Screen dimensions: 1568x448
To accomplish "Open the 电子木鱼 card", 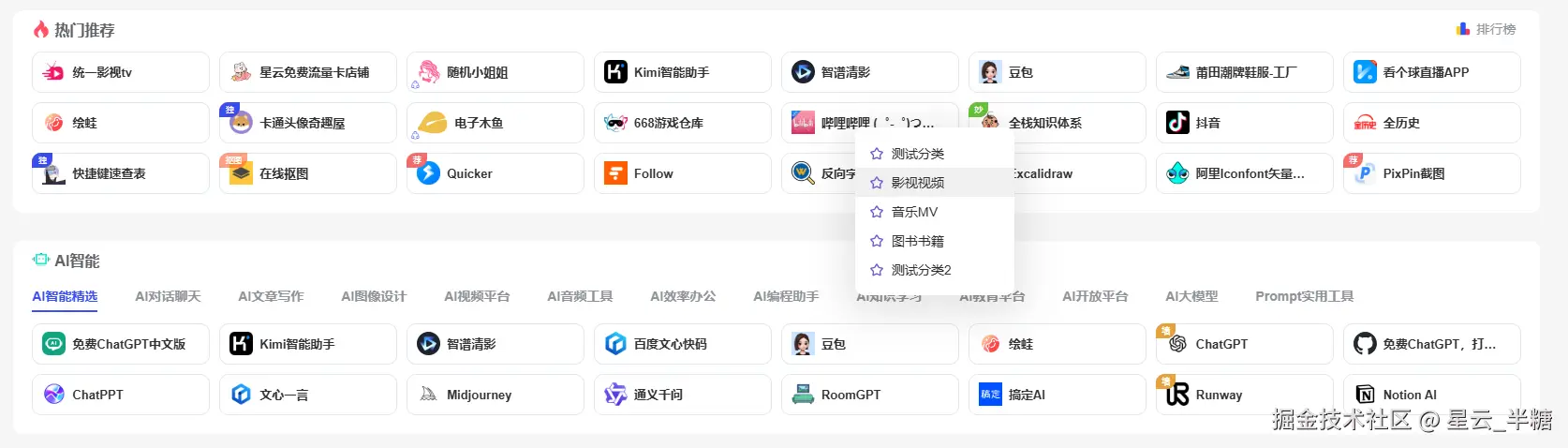I will tap(496, 123).
